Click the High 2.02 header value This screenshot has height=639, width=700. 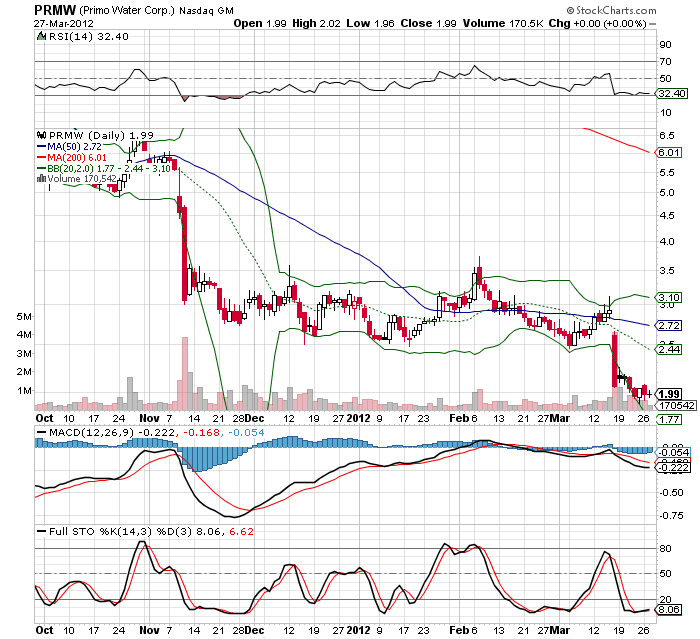(x=316, y=24)
